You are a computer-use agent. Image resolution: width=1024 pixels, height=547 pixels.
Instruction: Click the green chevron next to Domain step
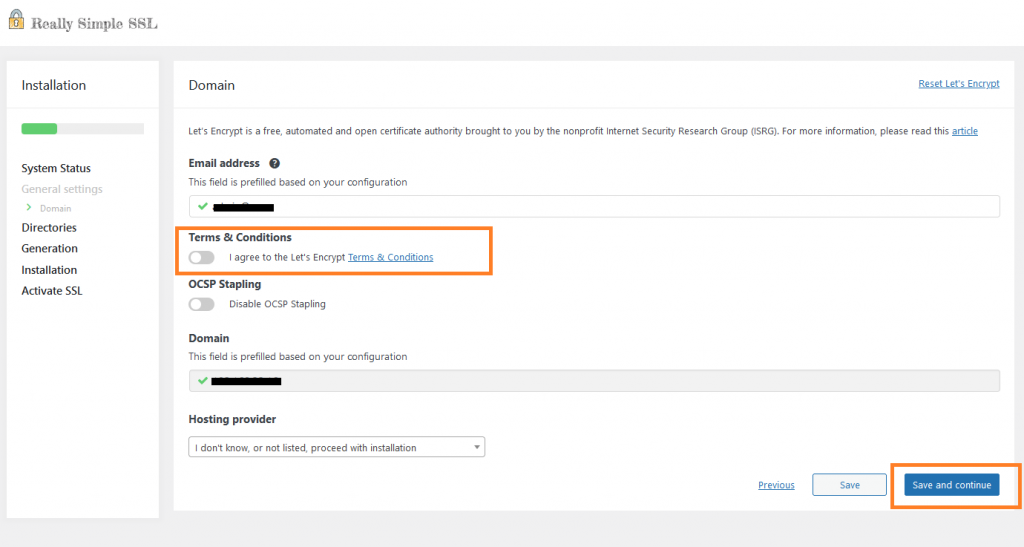(x=29, y=208)
